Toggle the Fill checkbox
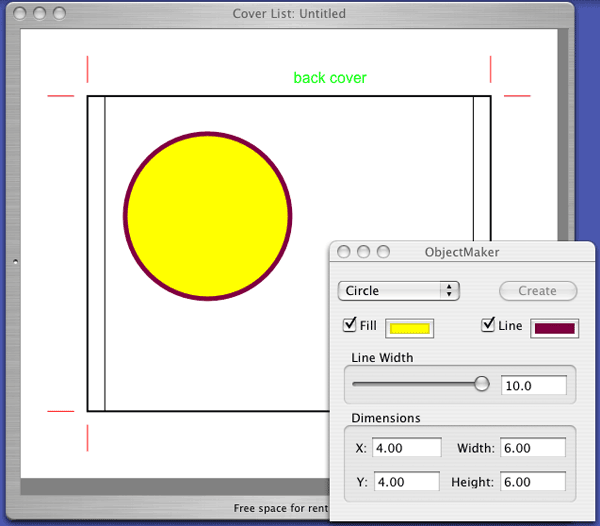Image resolution: width=600 pixels, height=526 pixels. click(x=350, y=325)
